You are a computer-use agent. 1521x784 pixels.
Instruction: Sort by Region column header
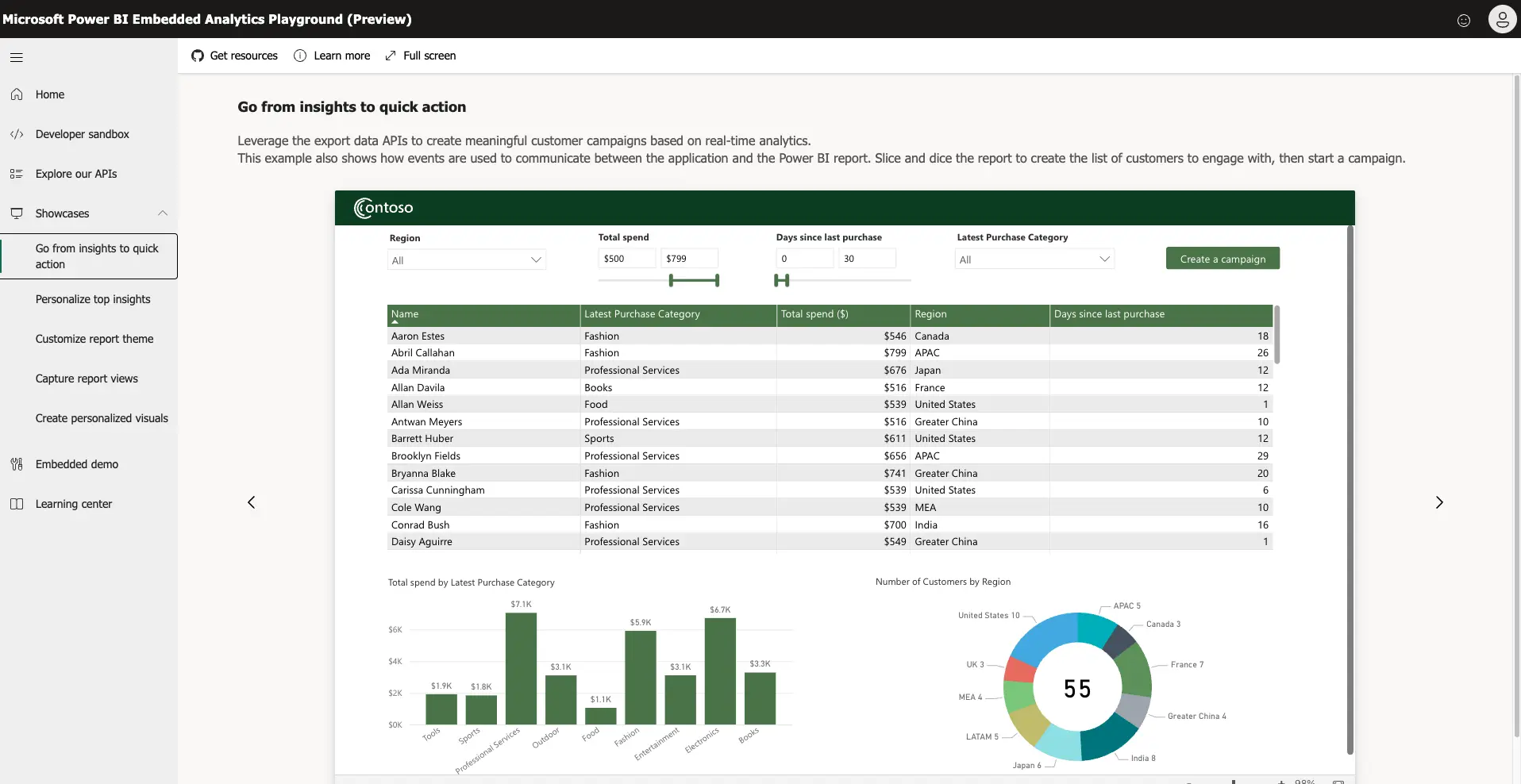click(x=980, y=315)
